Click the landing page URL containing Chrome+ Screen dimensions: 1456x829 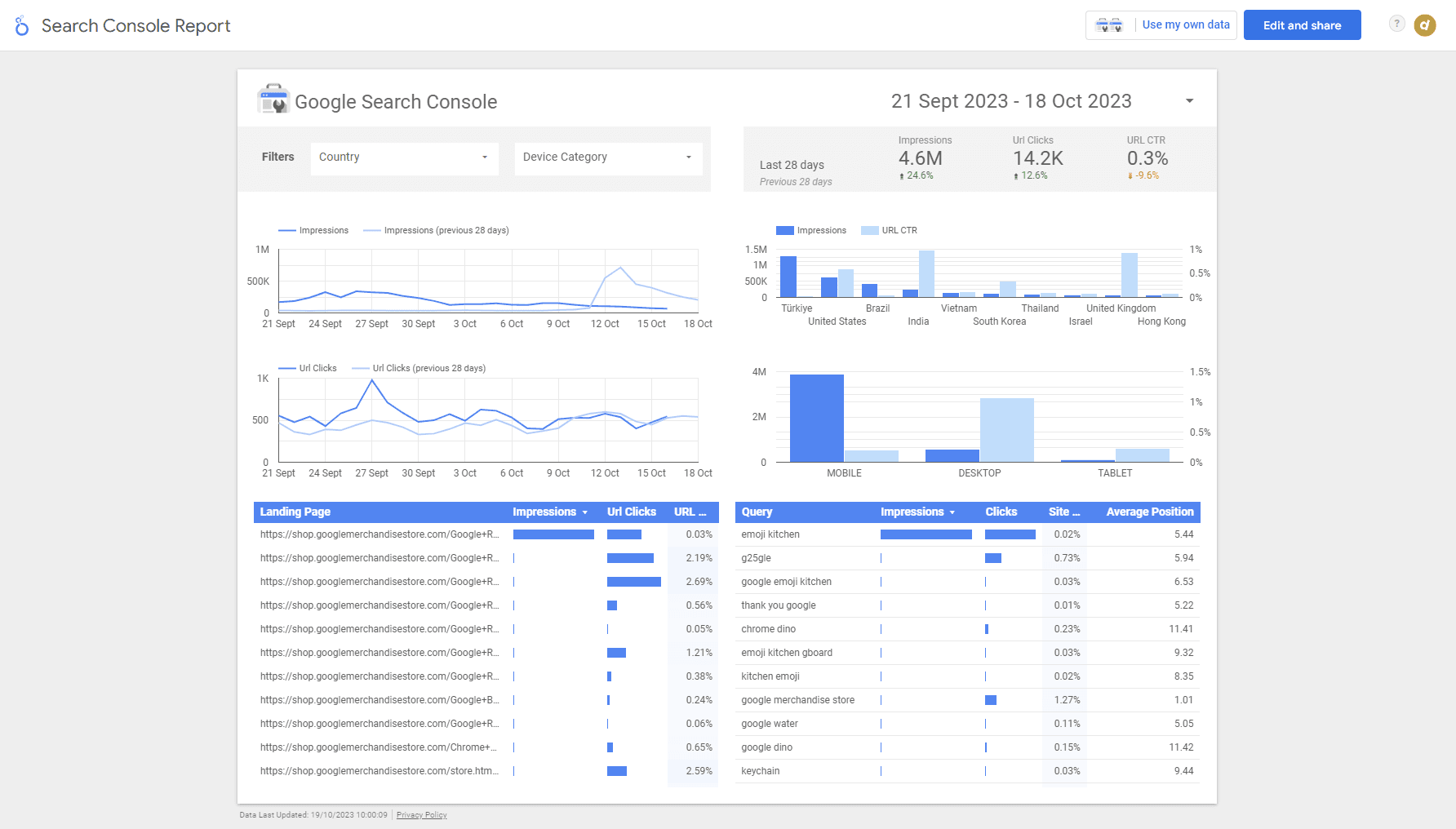[x=379, y=747]
